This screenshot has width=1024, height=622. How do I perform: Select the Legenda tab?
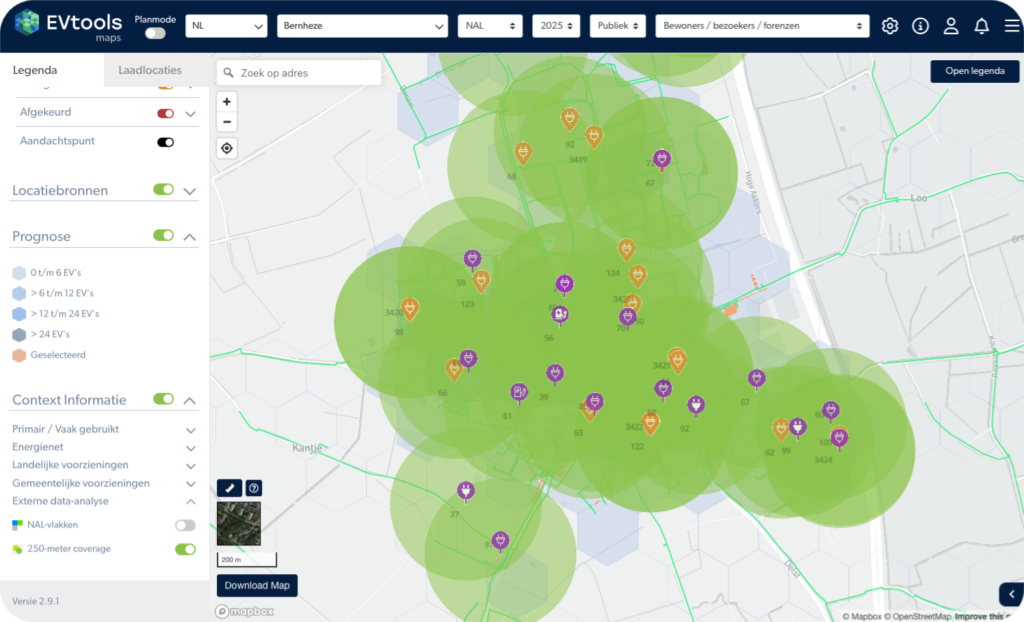click(35, 70)
